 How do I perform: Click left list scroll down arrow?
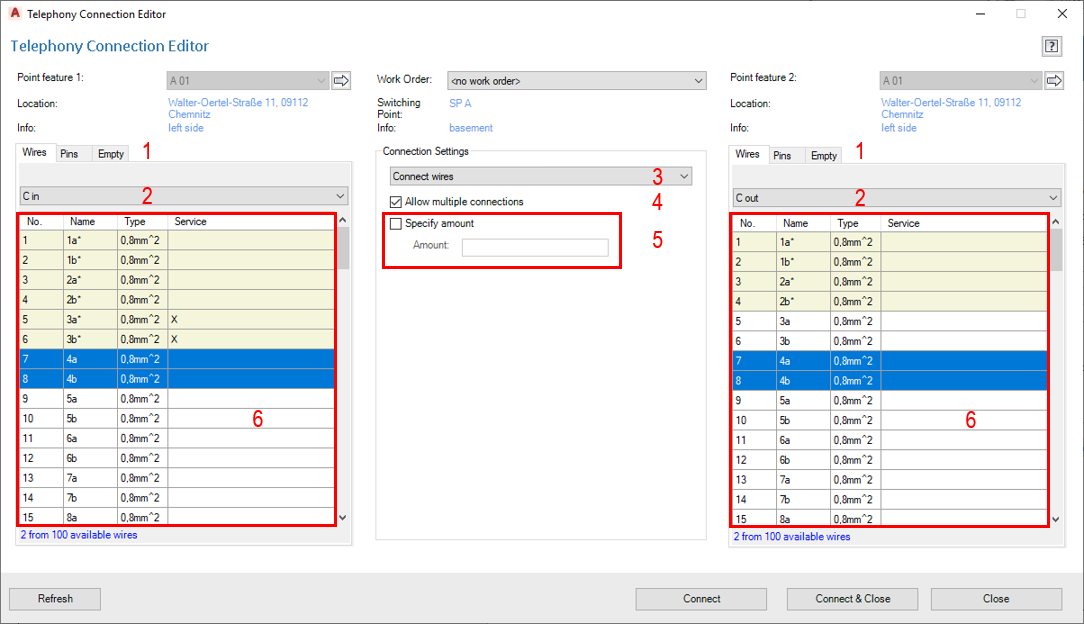coord(343,518)
